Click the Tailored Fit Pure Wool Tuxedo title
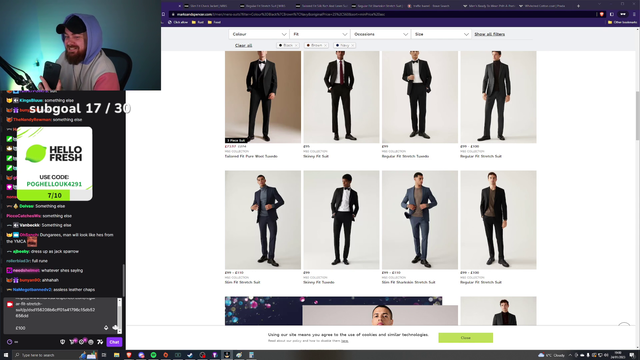This screenshot has height=360, width=640. point(251,156)
